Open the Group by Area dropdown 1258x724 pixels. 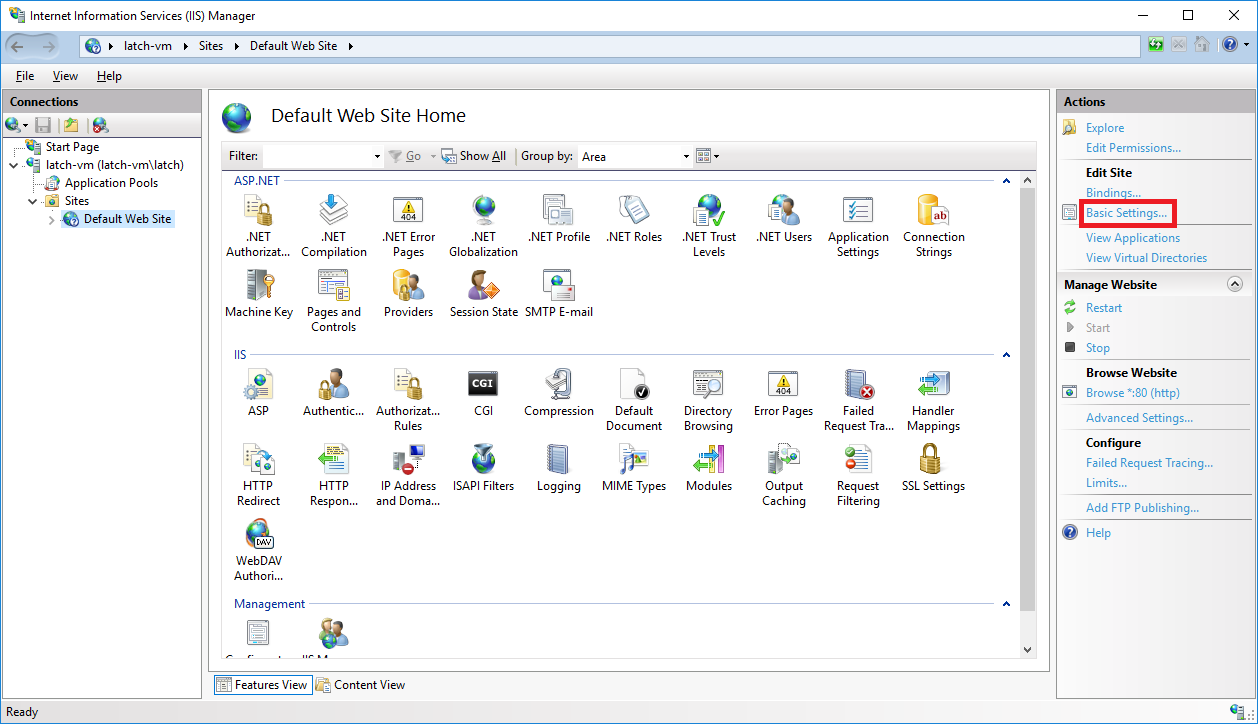tap(686, 156)
